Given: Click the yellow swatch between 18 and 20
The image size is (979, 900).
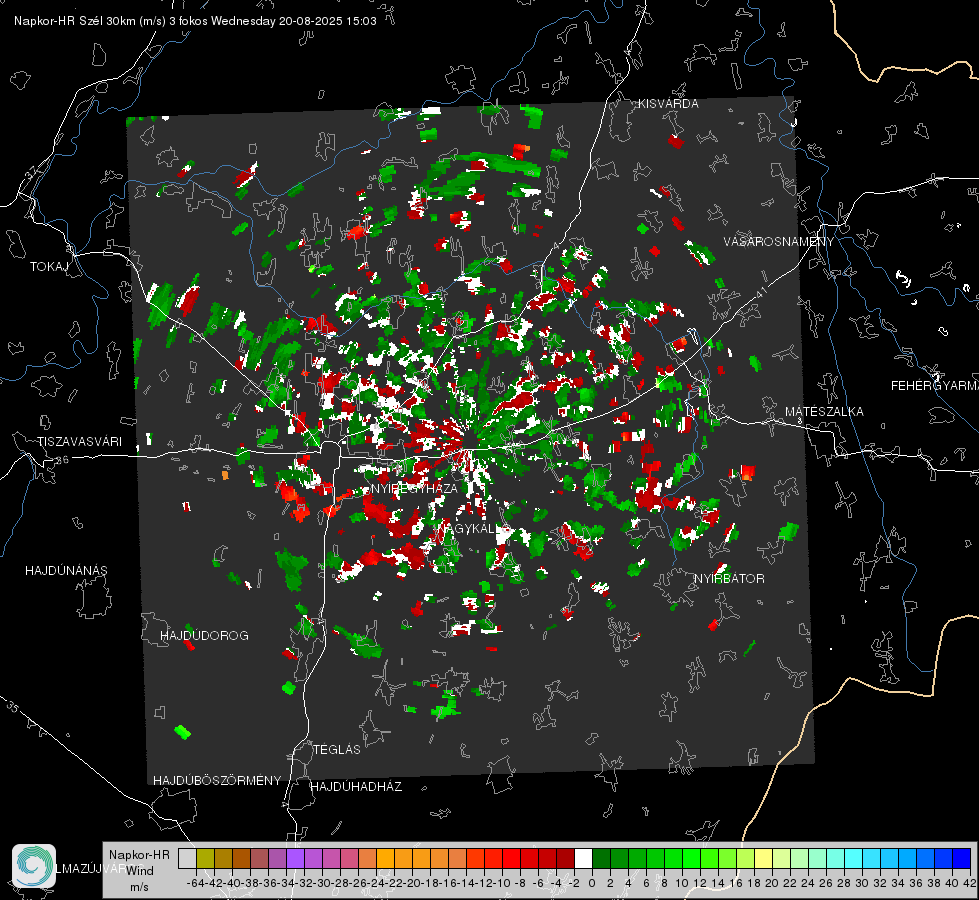Looking at the screenshot, I should tap(763, 858).
